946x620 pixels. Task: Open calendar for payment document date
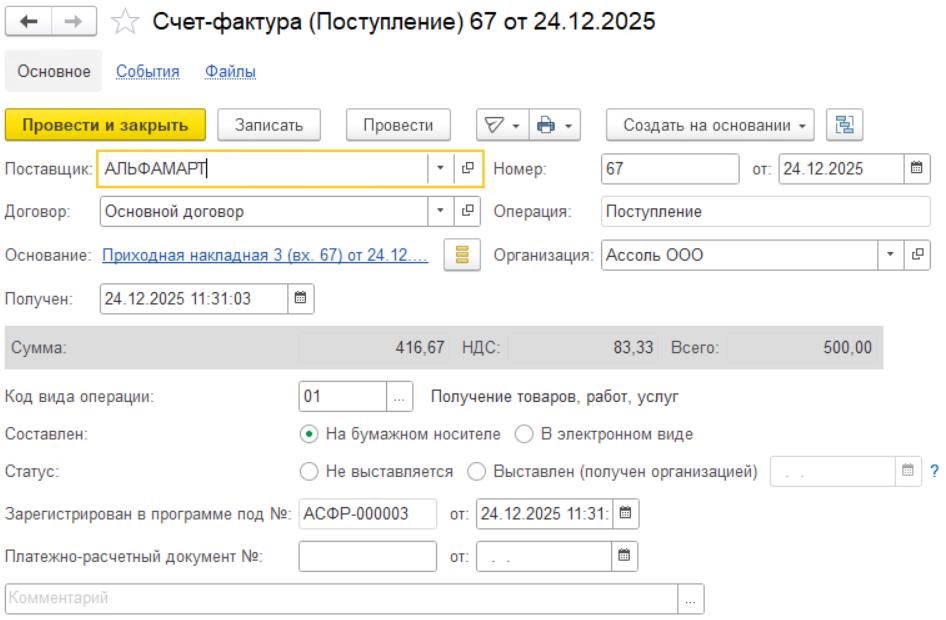click(624, 556)
